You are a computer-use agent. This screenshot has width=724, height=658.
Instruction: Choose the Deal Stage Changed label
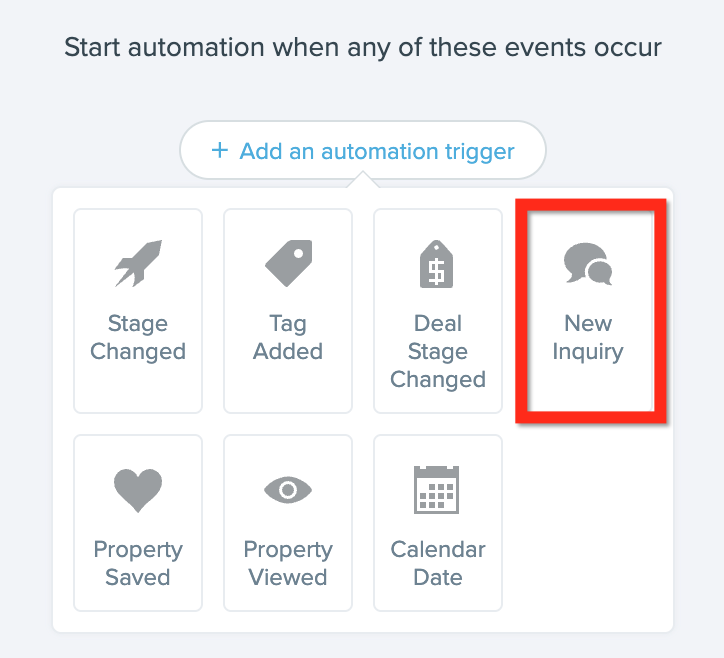tap(438, 351)
